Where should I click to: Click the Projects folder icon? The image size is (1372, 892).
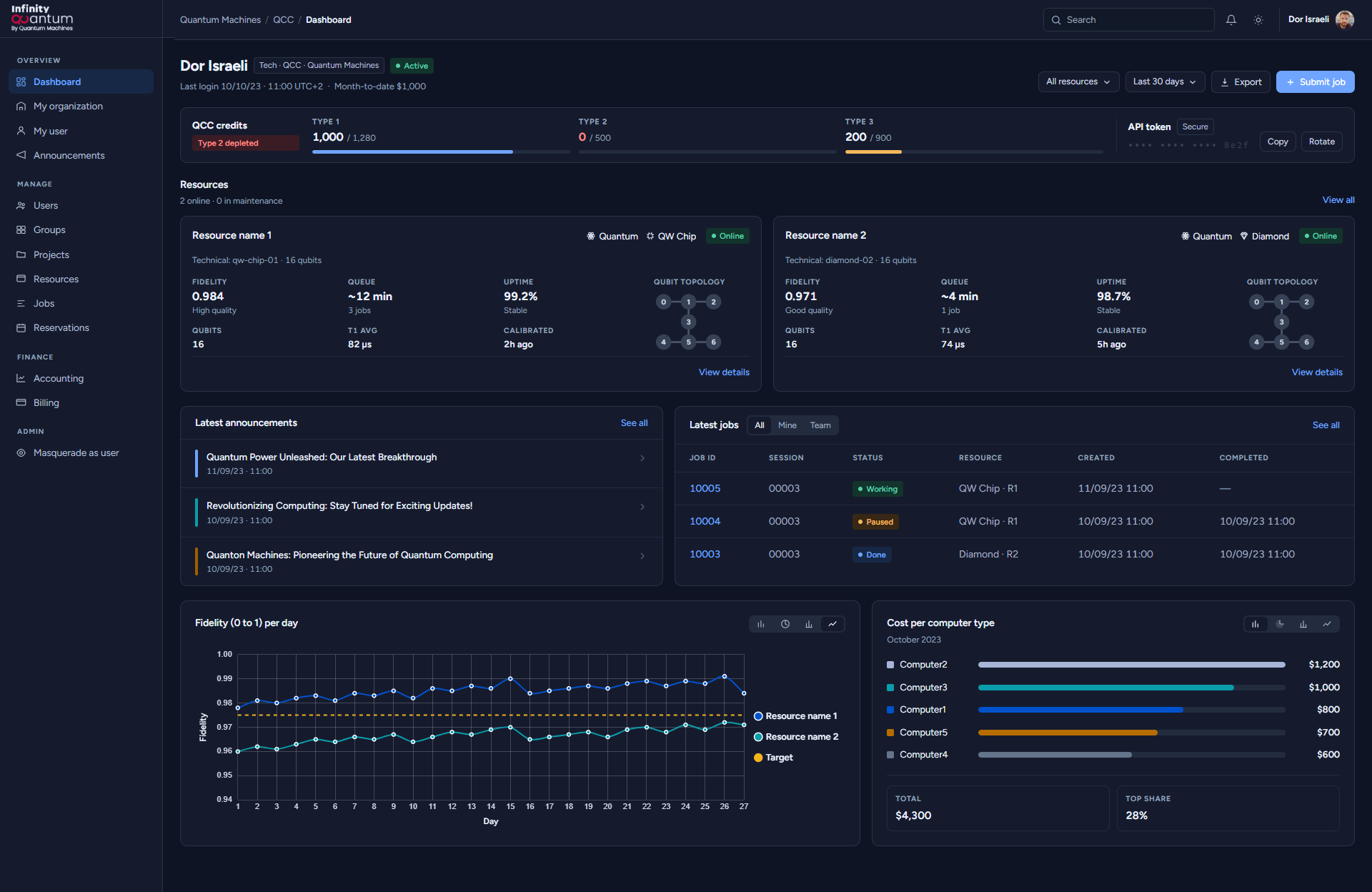tap(21, 254)
